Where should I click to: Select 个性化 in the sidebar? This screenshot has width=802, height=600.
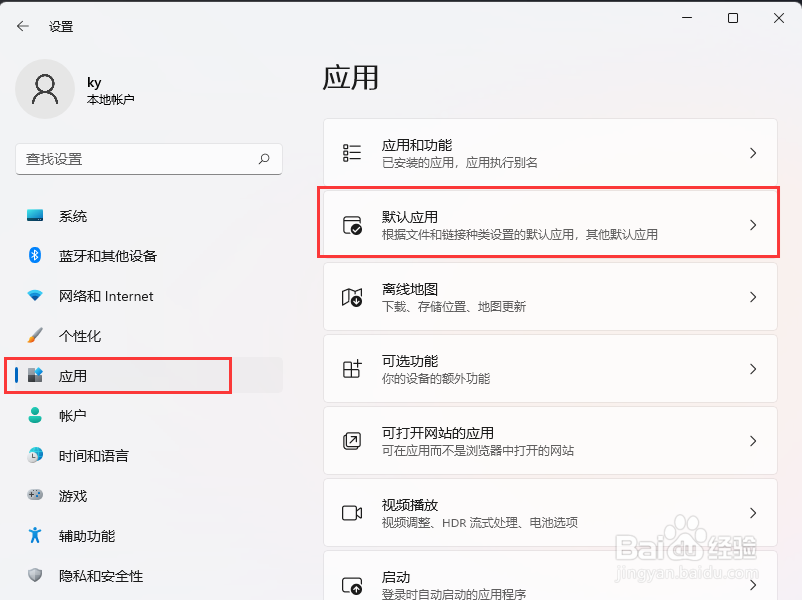click(149, 336)
